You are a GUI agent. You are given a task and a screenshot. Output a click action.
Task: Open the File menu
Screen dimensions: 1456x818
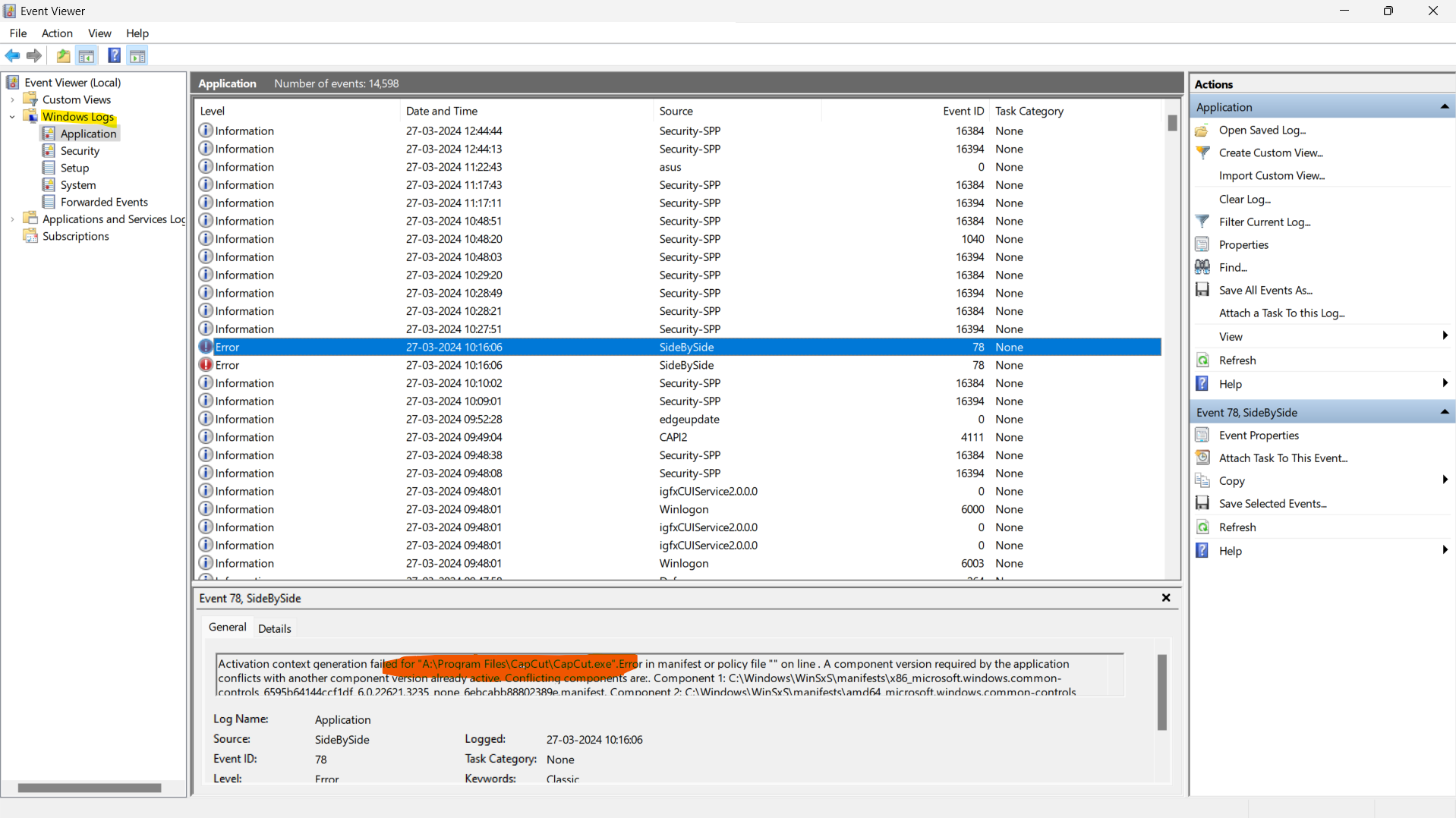(x=18, y=33)
